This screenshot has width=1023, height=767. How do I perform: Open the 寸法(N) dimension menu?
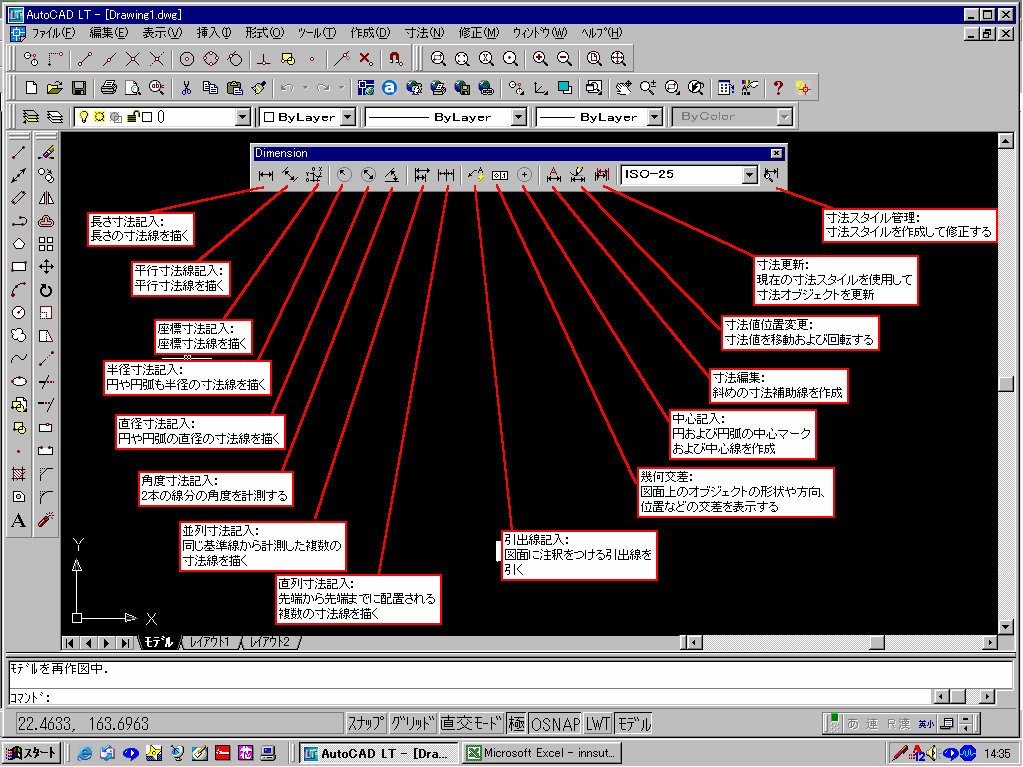point(424,33)
